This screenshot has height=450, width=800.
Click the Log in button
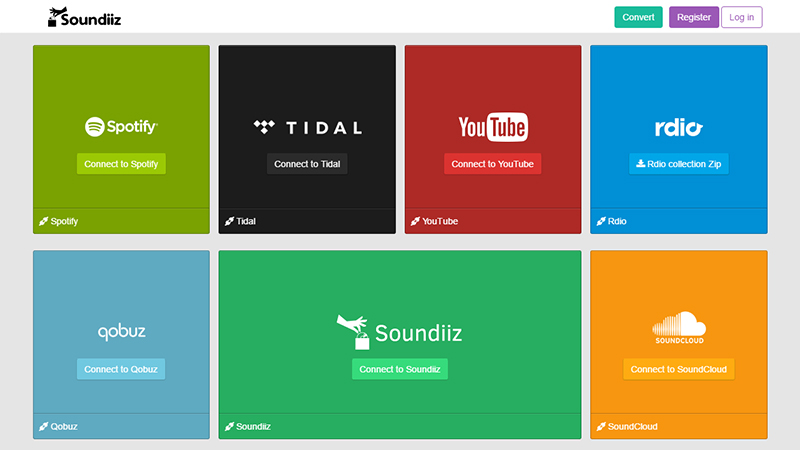click(x=741, y=17)
